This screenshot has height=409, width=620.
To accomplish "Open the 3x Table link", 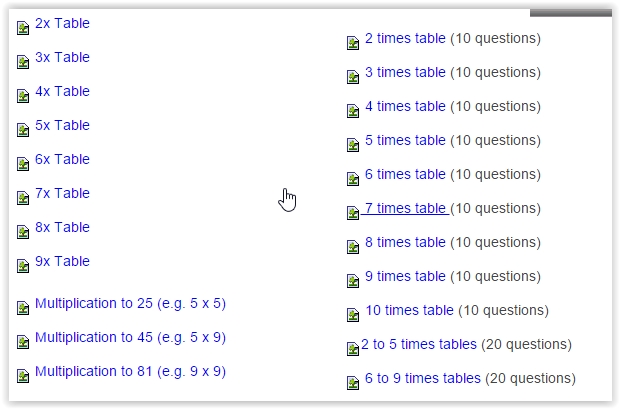I will click(x=62, y=57).
